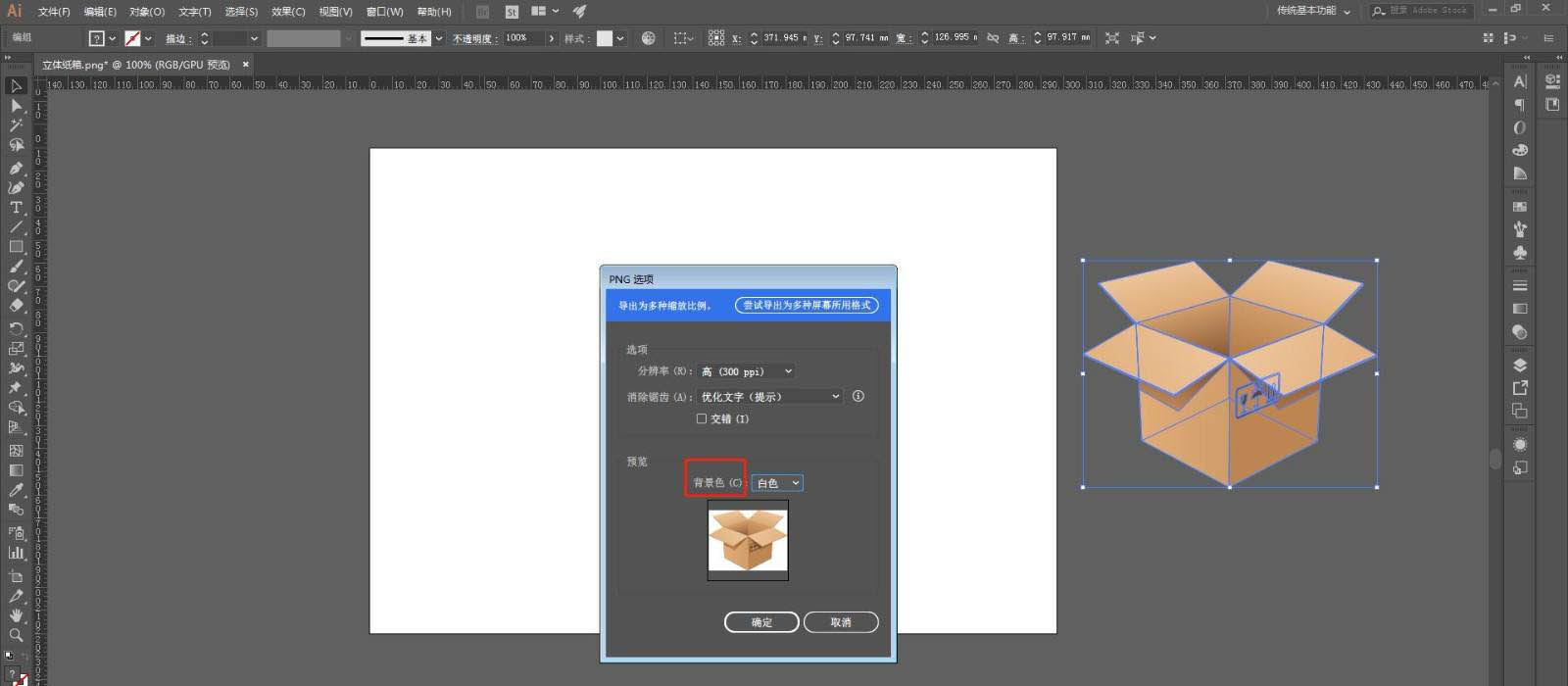
Task: Open the fill color dropdown arrow
Action: coord(112,38)
